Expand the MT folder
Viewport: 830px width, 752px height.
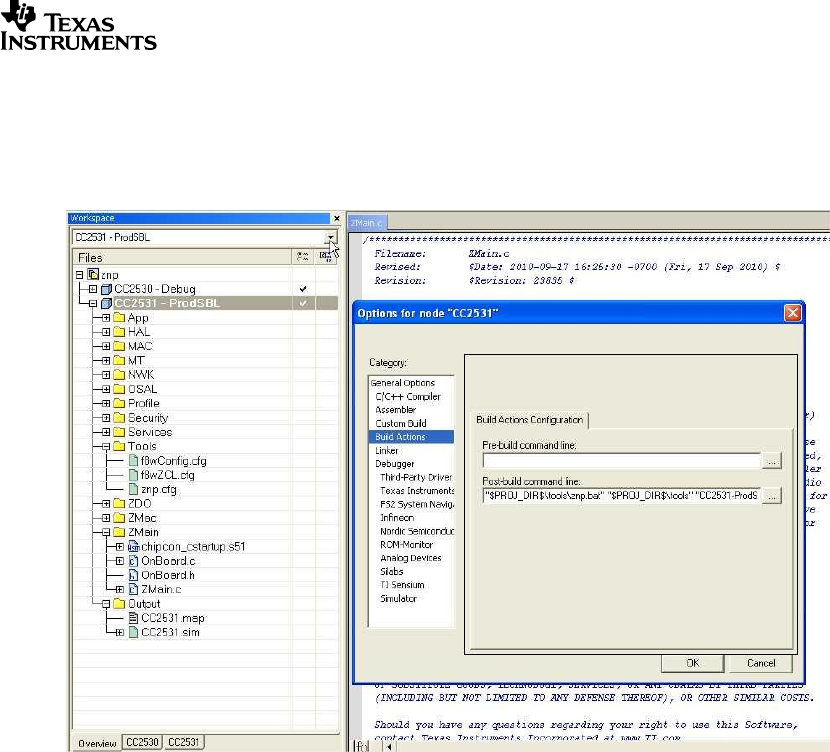pyautogui.click(x=106, y=360)
